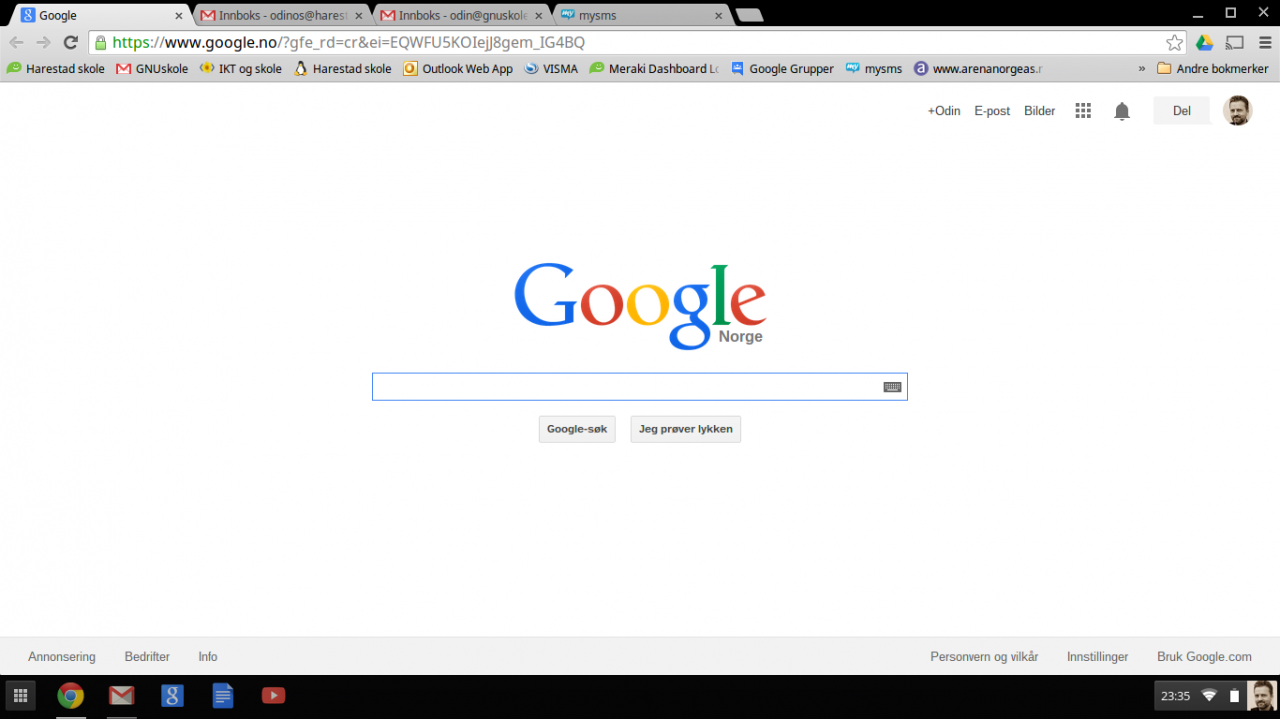The image size is (1280, 719).
Task: Open the Outlook Web App bookmark
Action: pos(458,69)
